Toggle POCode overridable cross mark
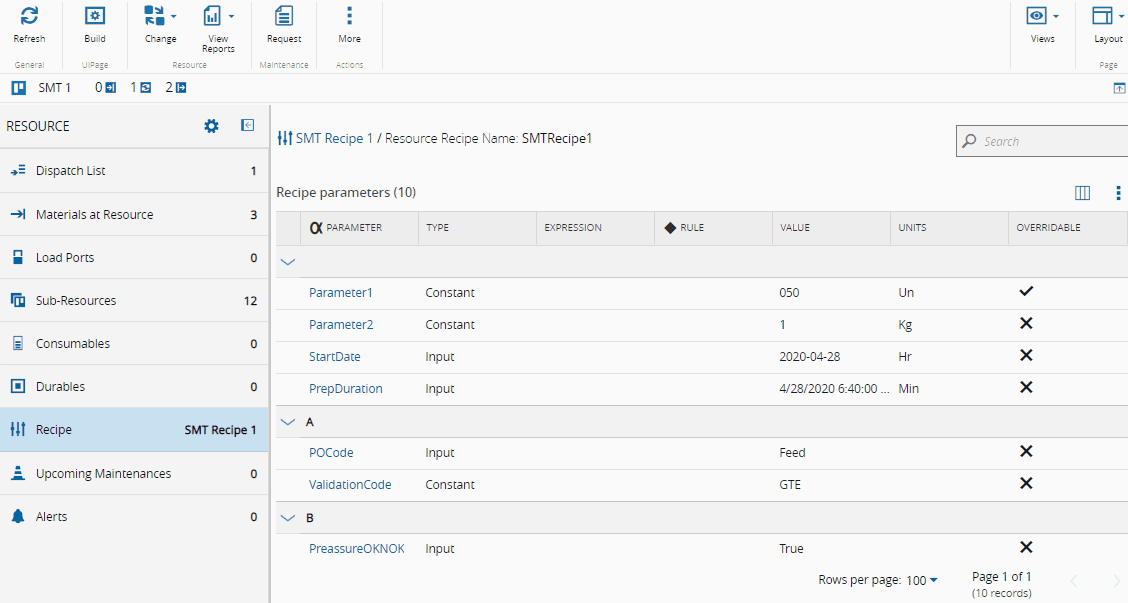 click(x=1025, y=452)
